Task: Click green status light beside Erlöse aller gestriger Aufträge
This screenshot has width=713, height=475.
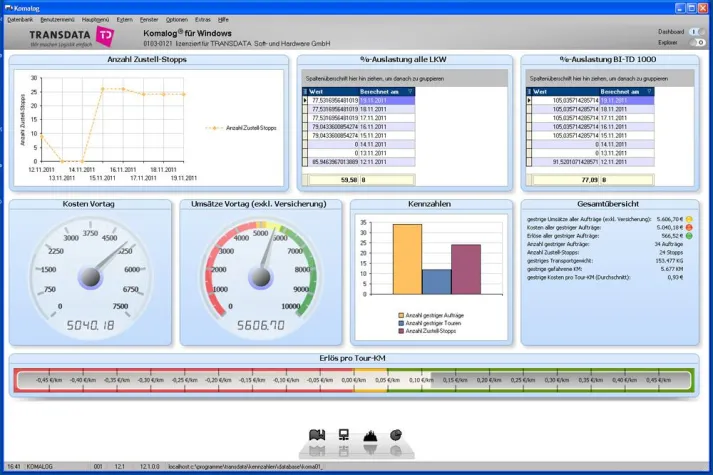Action: coord(689,236)
